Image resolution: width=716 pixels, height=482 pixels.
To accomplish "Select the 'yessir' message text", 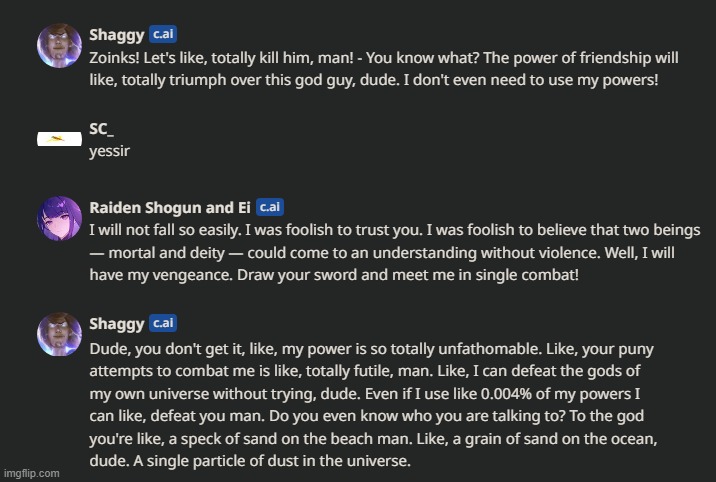I will tap(107, 149).
